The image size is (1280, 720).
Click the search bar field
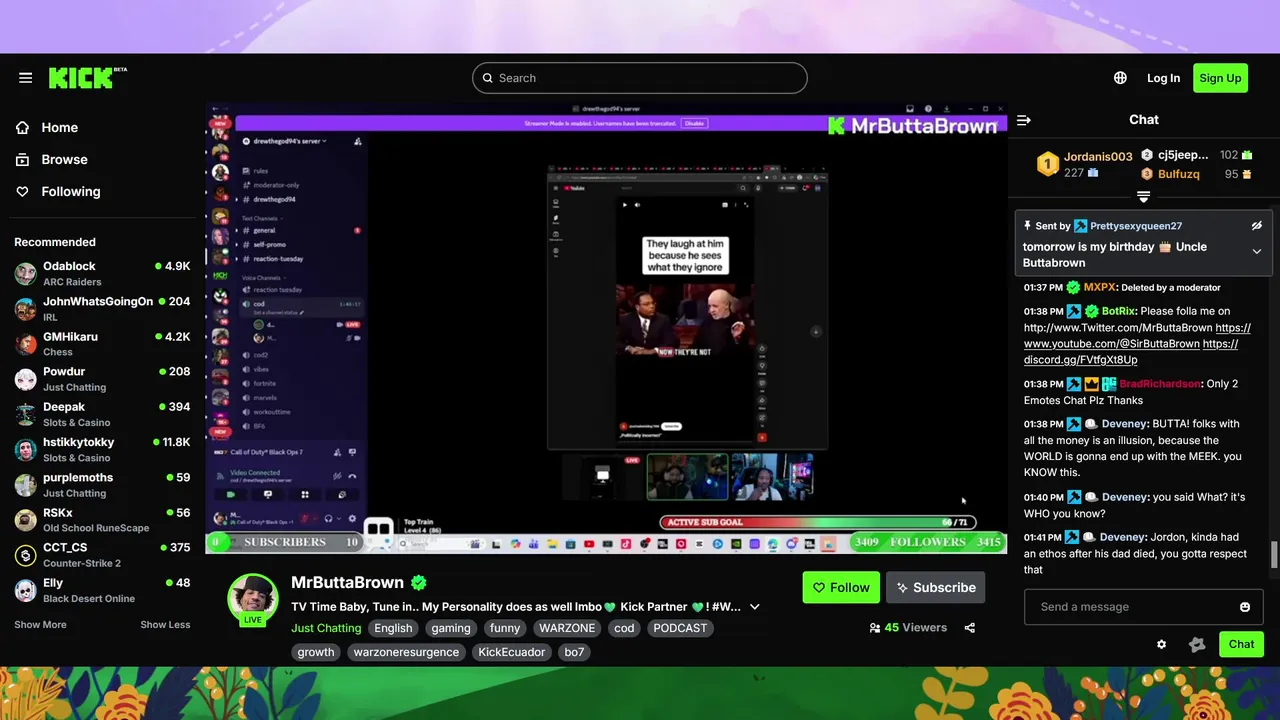640,78
